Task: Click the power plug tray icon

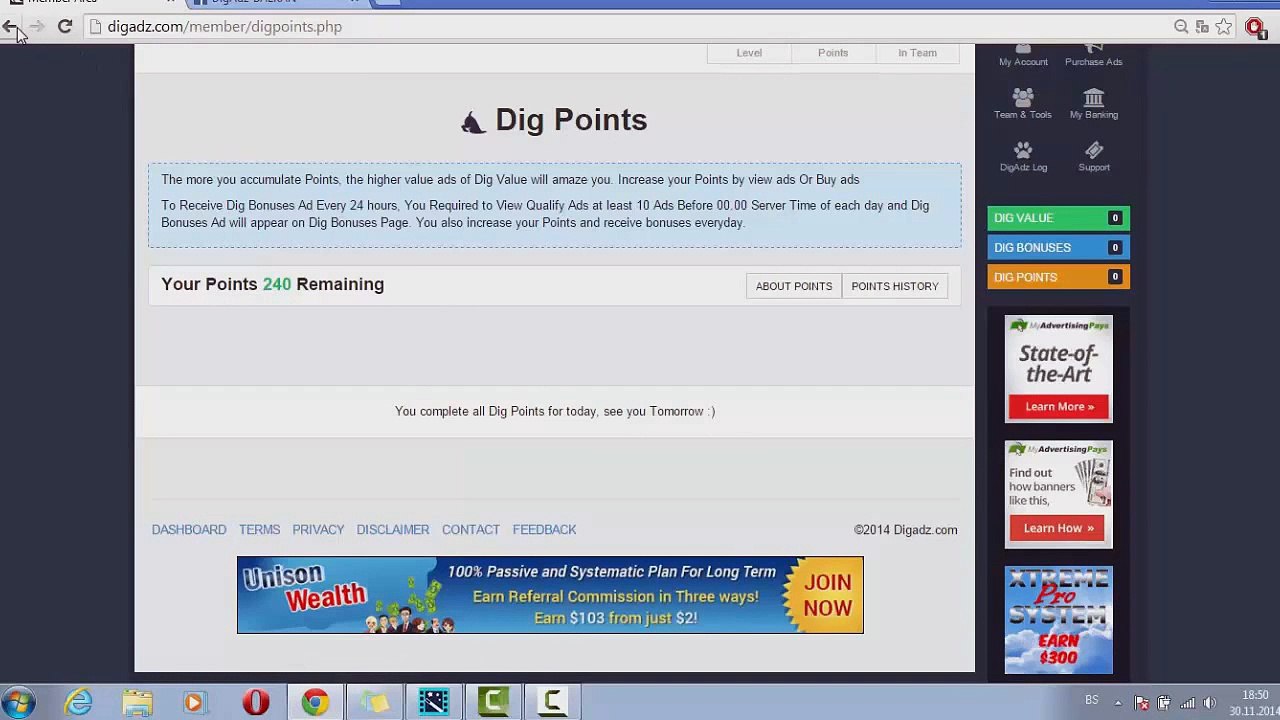Action: pyautogui.click(x=1164, y=702)
